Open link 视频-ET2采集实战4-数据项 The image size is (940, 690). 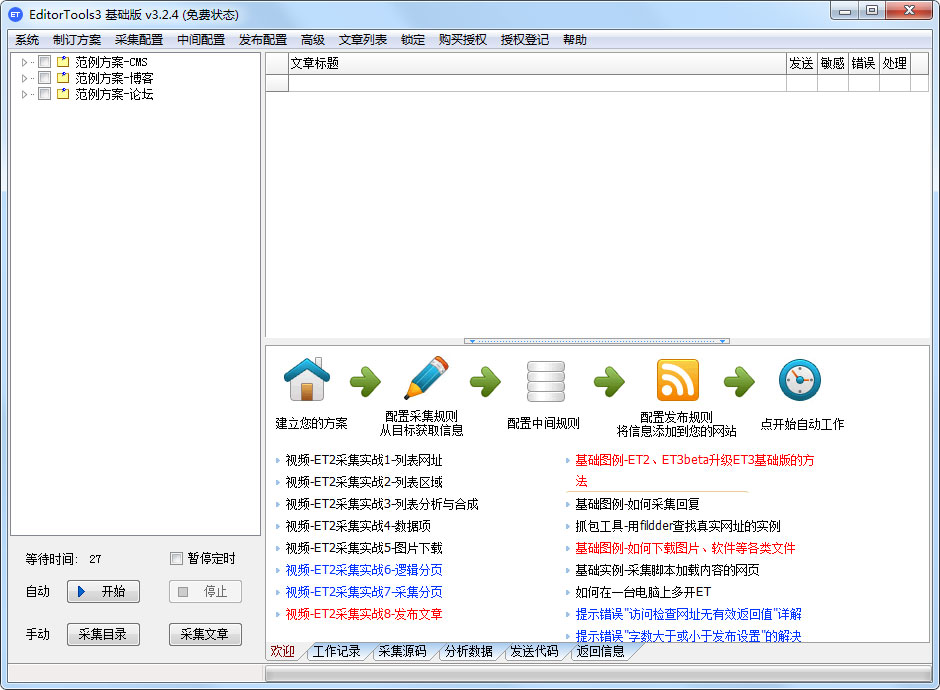tap(358, 526)
